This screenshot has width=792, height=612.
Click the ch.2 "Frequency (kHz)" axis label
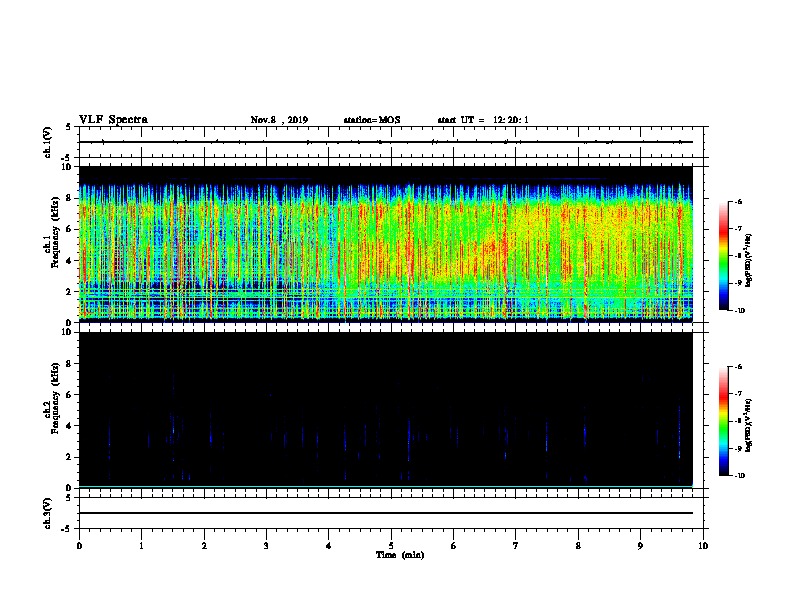55,398
